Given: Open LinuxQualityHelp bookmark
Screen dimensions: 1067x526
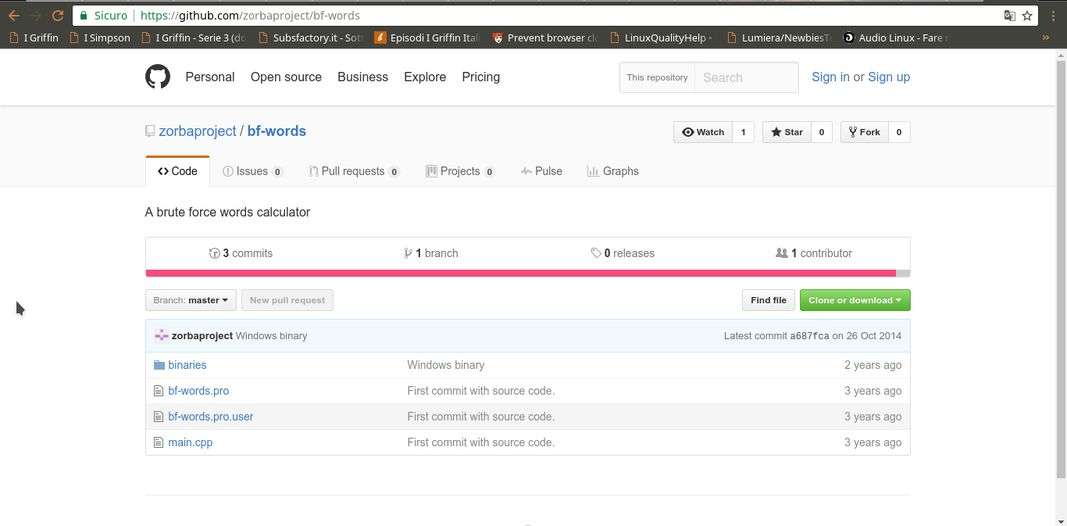Looking at the screenshot, I should (x=661, y=38).
